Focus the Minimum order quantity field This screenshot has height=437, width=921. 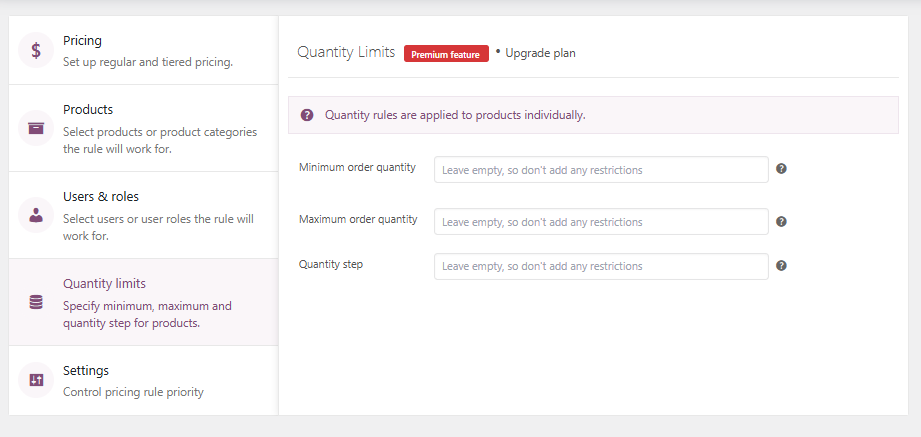[x=601, y=170]
